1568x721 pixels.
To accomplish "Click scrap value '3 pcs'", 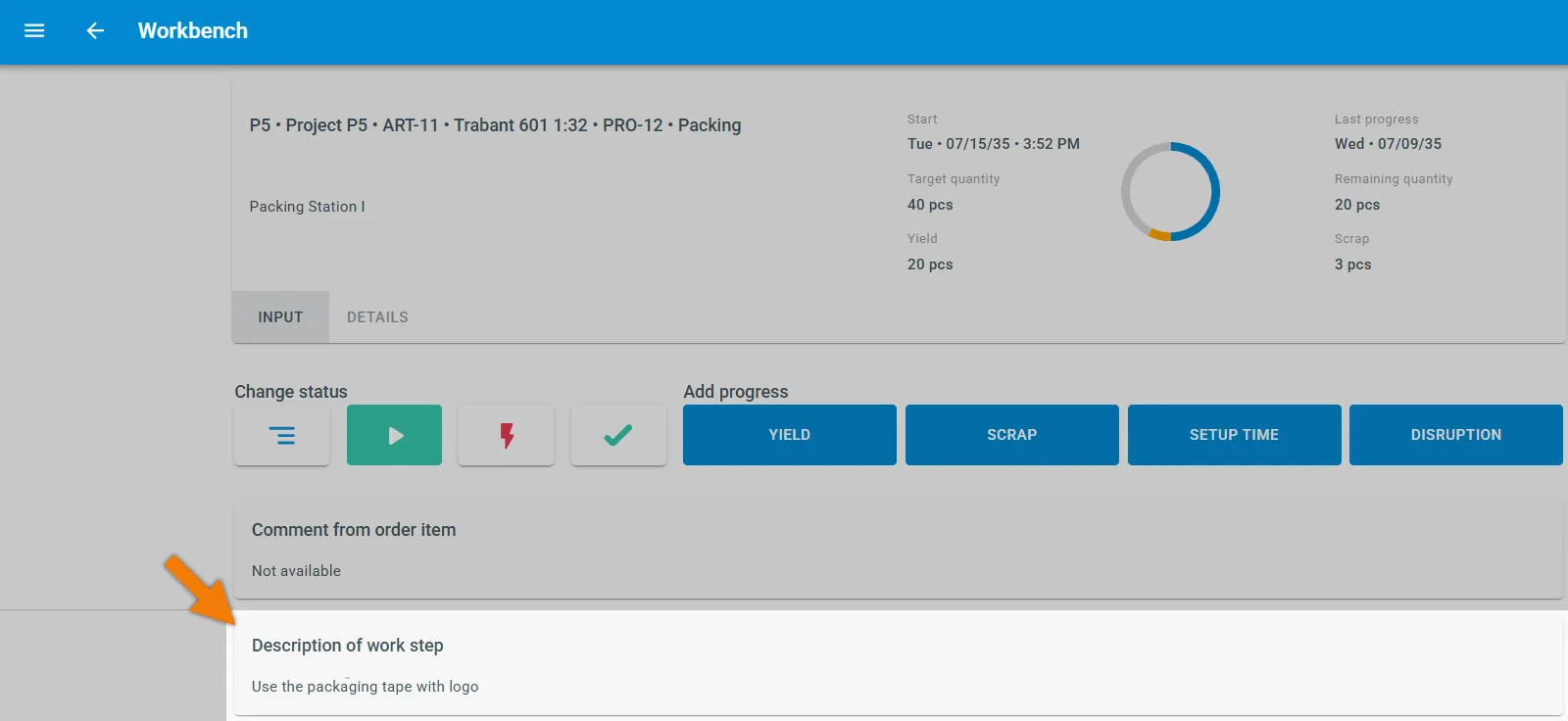I will pyautogui.click(x=1352, y=264).
